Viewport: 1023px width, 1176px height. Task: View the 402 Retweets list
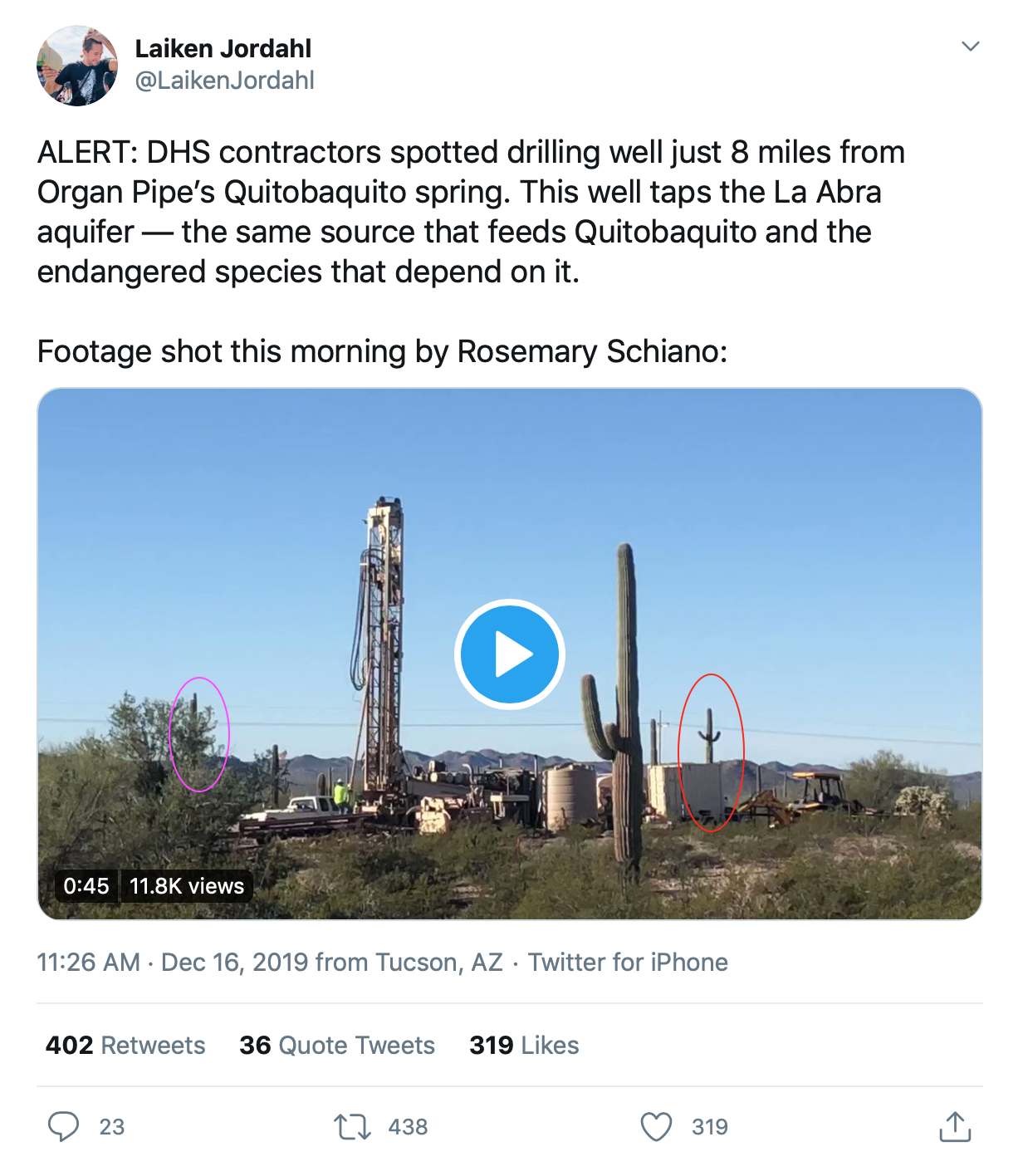[x=125, y=1045]
